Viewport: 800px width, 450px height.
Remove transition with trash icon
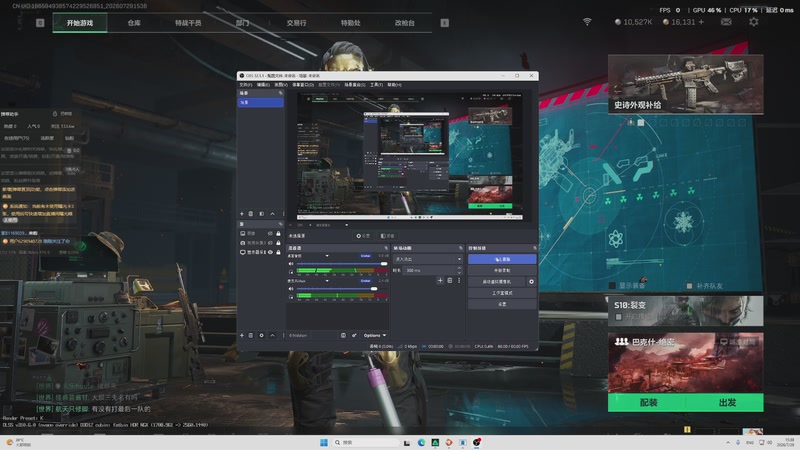coord(449,280)
